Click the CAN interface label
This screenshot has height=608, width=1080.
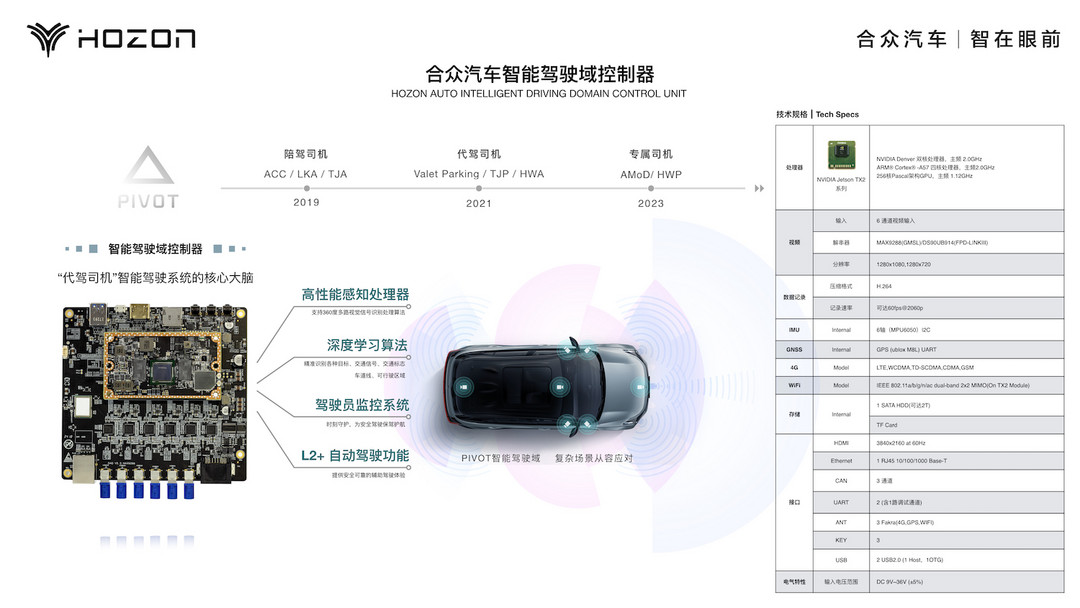(x=841, y=481)
